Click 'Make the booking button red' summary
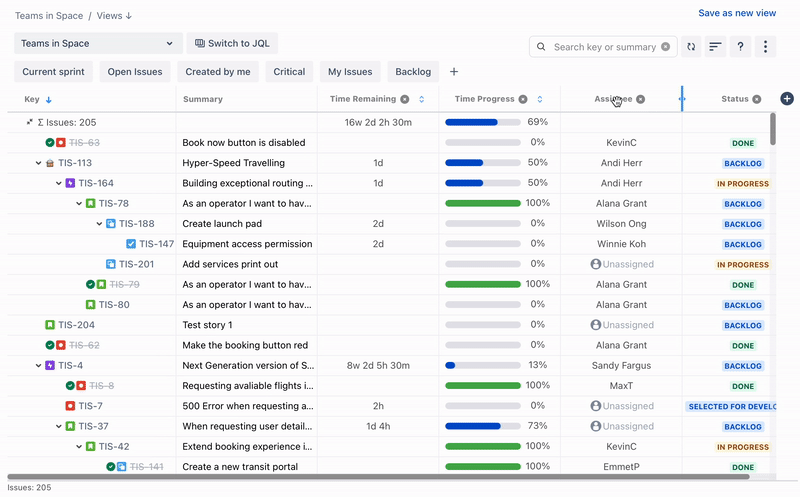The image size is (800, 497). point(245,345)
